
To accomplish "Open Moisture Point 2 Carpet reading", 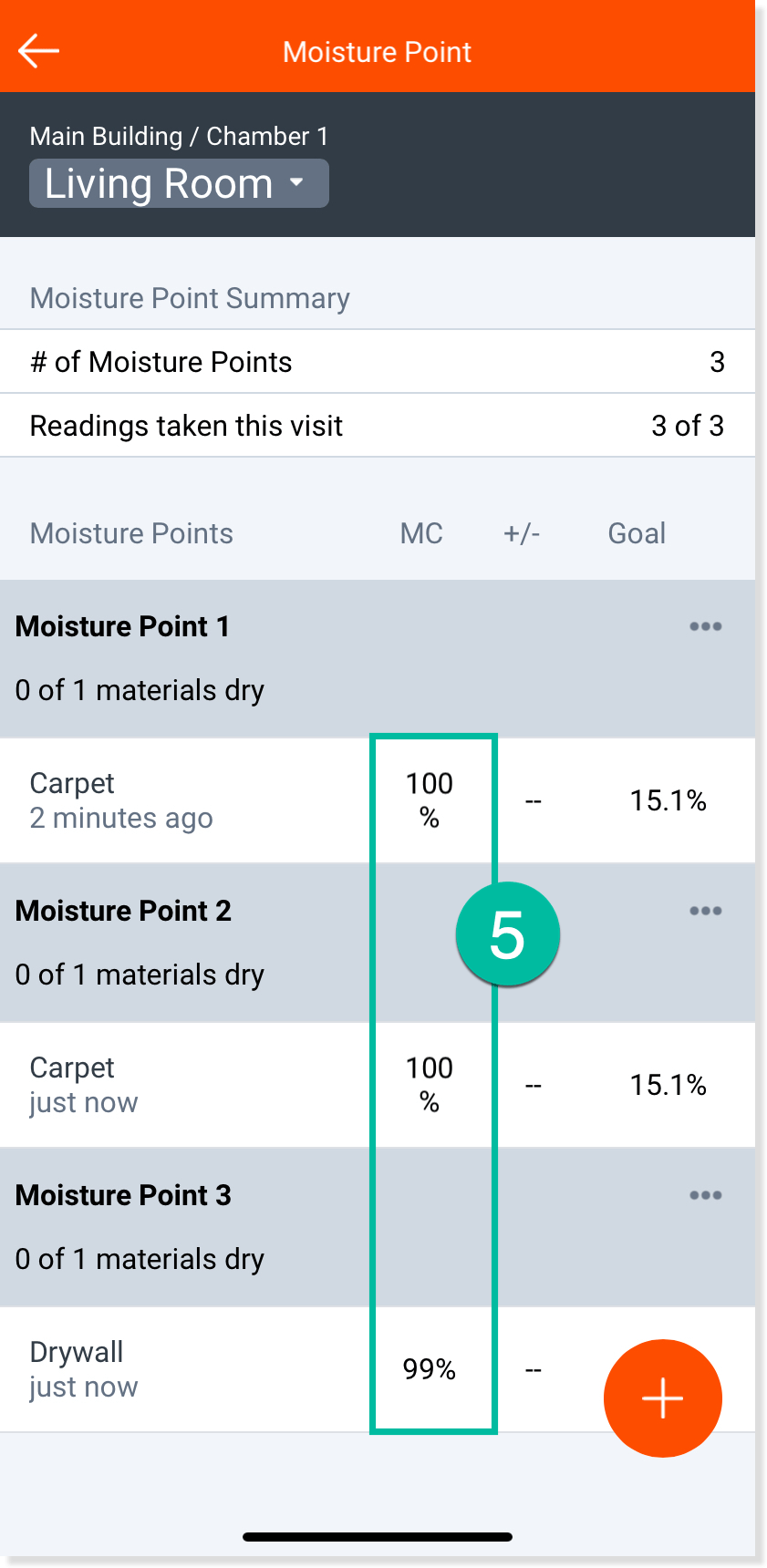I will tap(84, 1085).
